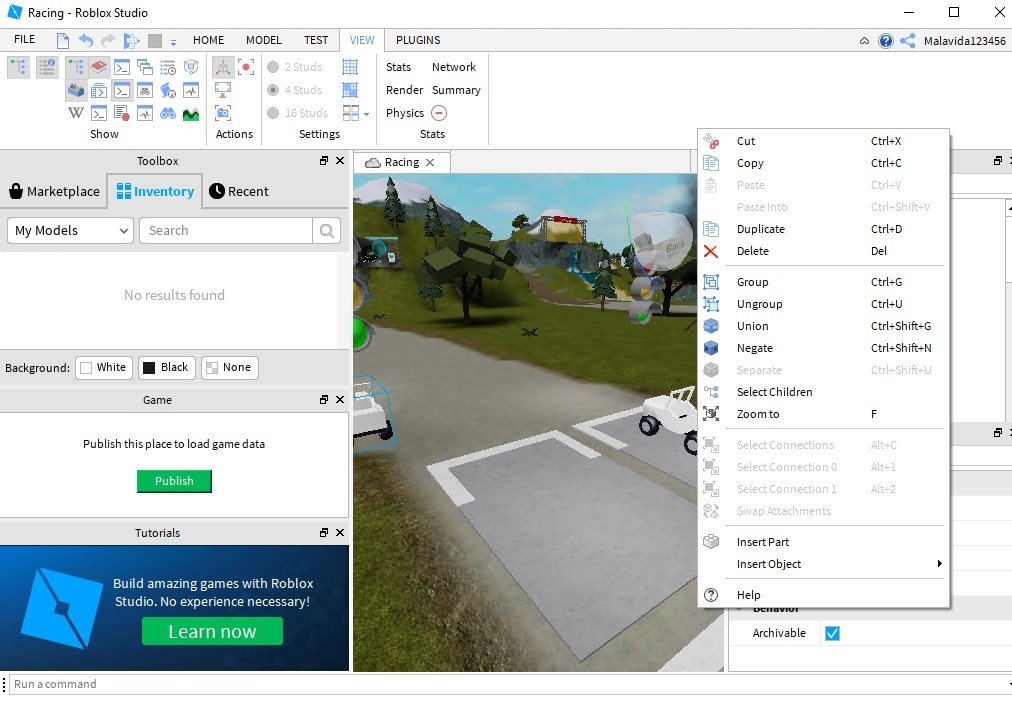Float the Toolbox panel with undock icon
Viewport: 1012px width, 721px height.
[x=324, y=161]
